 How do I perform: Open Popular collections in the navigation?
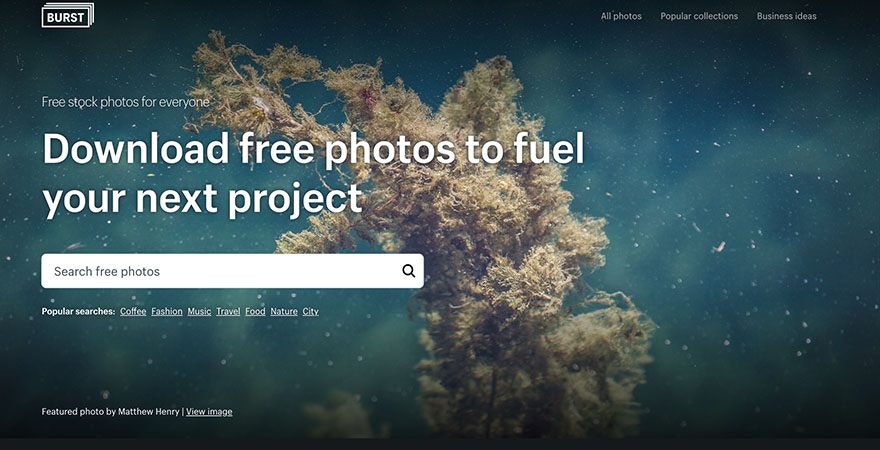click(699, 16)
